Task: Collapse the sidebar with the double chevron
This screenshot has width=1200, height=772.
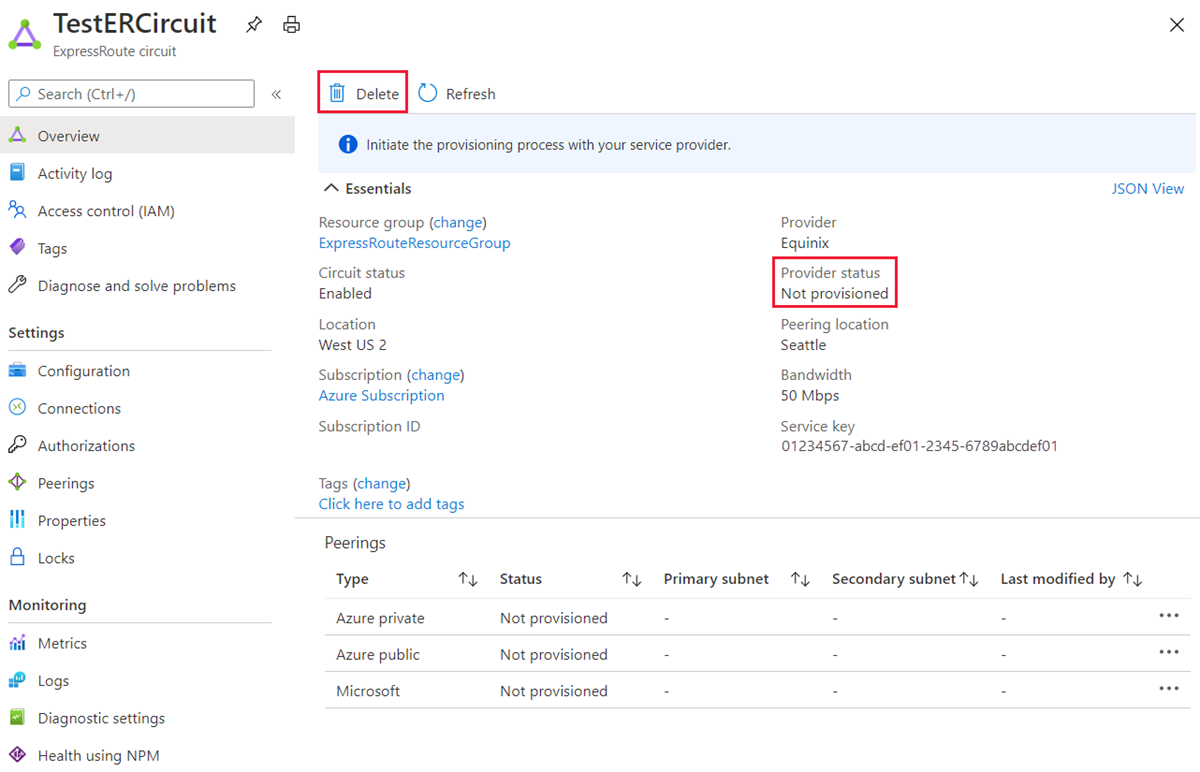Action: coord(276,93)
